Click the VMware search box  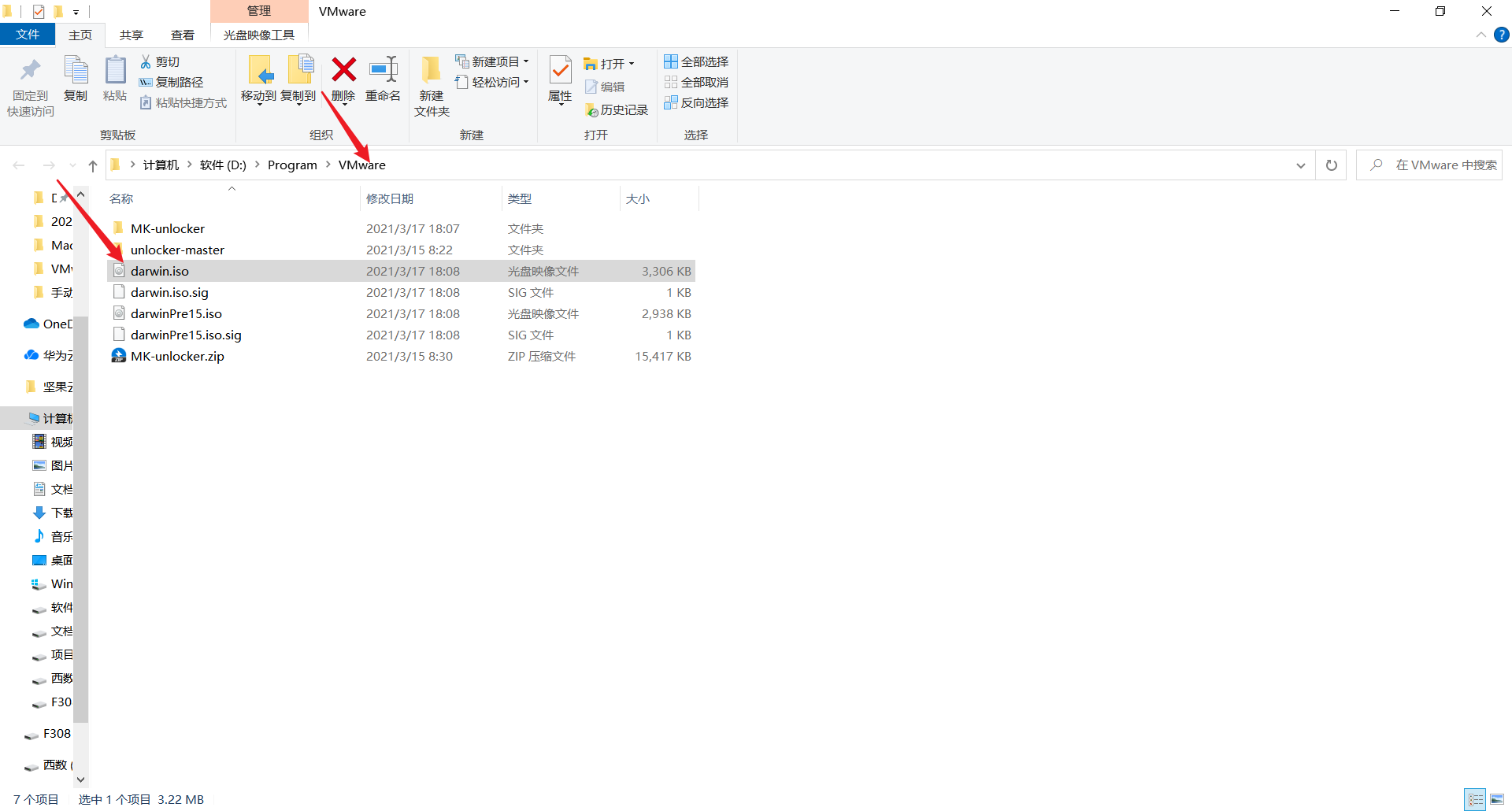tap(1441, 165)
